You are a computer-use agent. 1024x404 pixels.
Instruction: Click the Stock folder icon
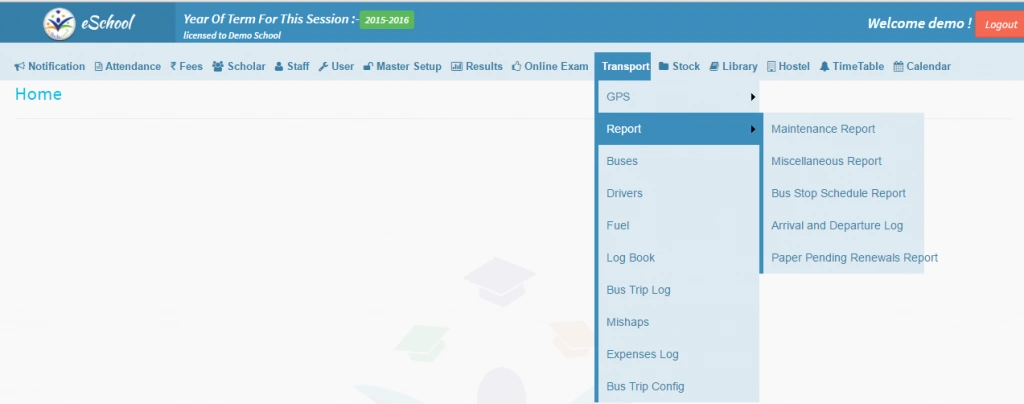664,67
